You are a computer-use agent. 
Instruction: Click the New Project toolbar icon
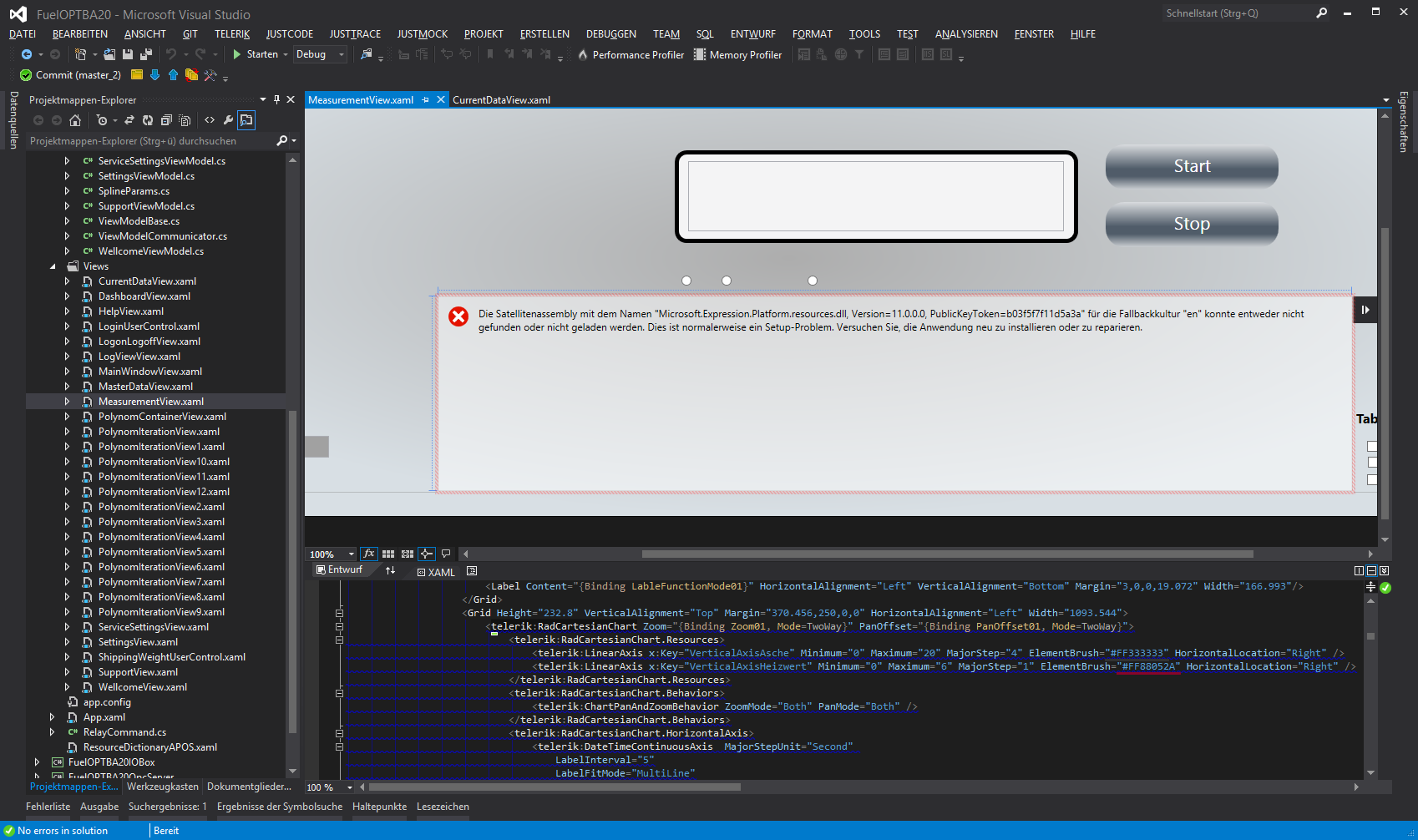click(80, 54)
